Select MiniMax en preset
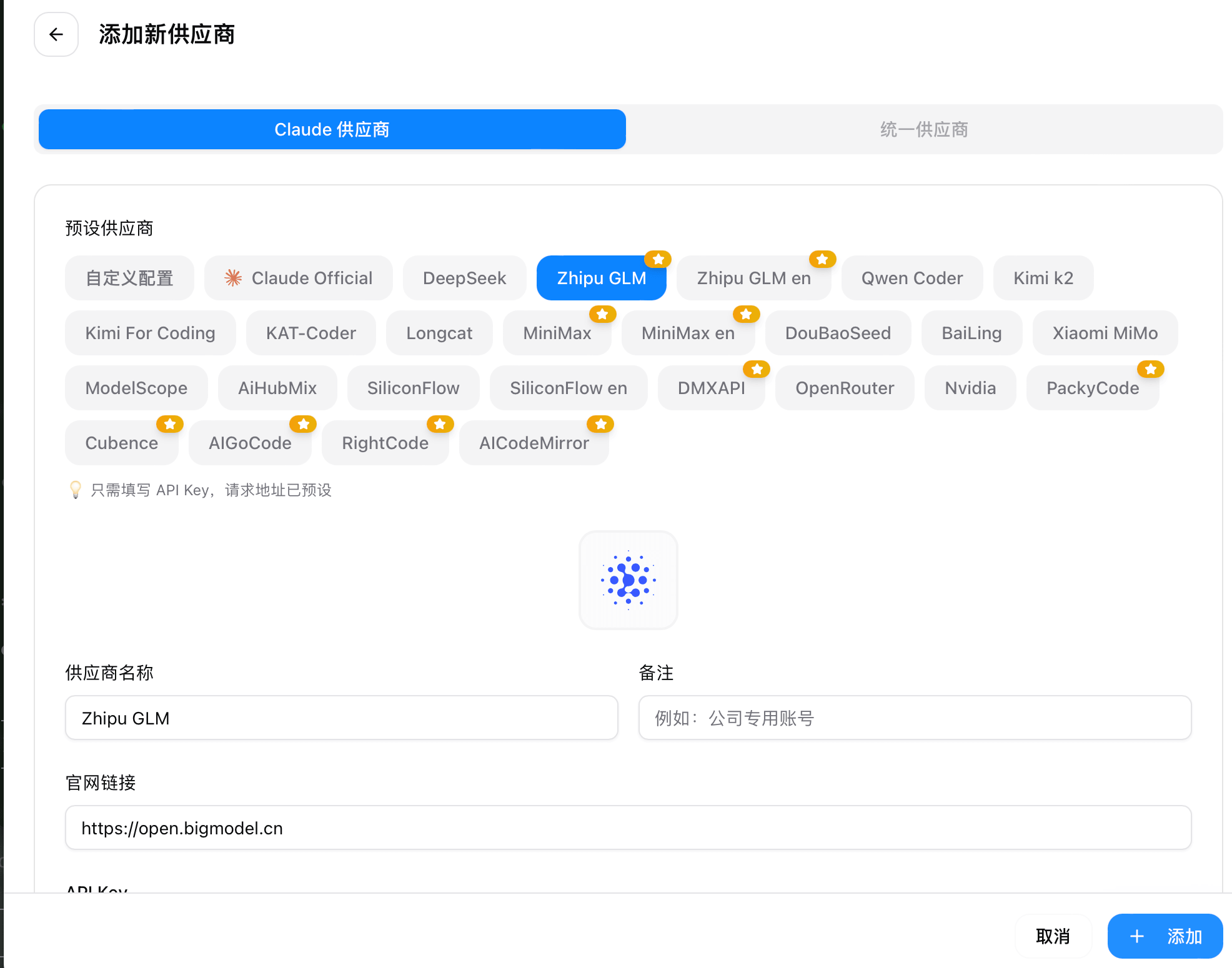Viewport: 1232px width, 968px height. [x=688, y=333]
